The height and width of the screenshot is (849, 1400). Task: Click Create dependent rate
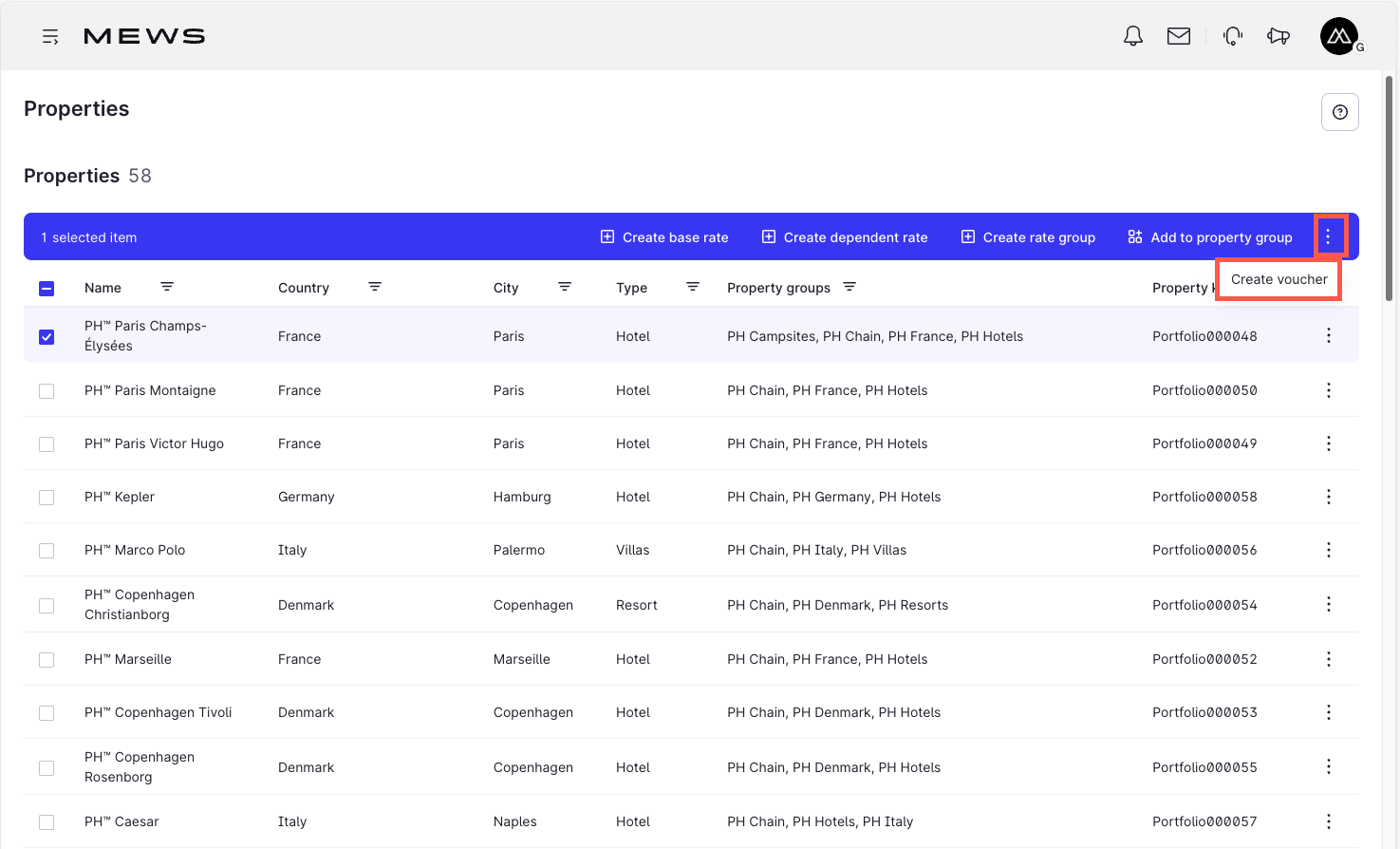(x=845, y=237)
